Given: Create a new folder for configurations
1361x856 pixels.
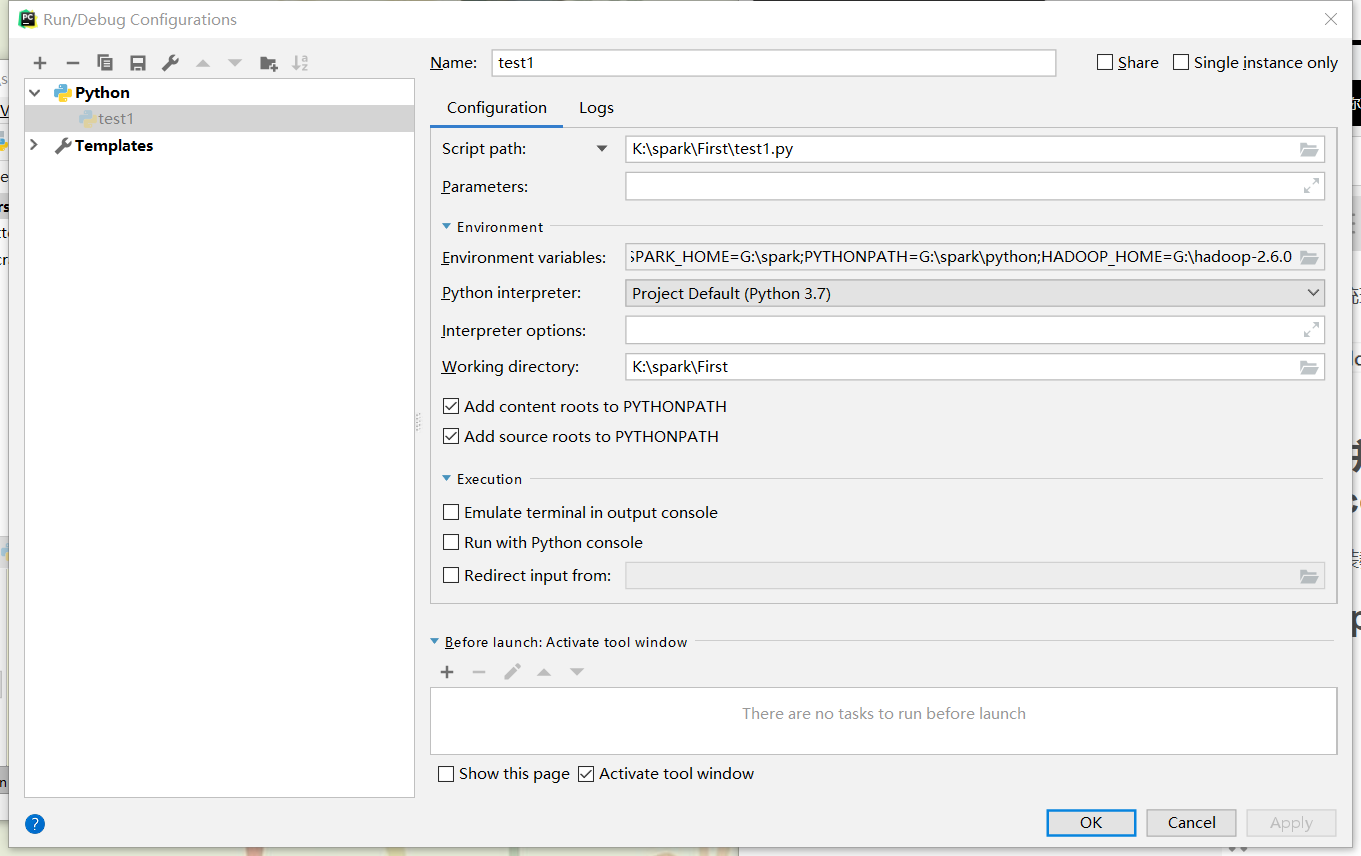Looking at the screenshot, I should coord(267,62).
